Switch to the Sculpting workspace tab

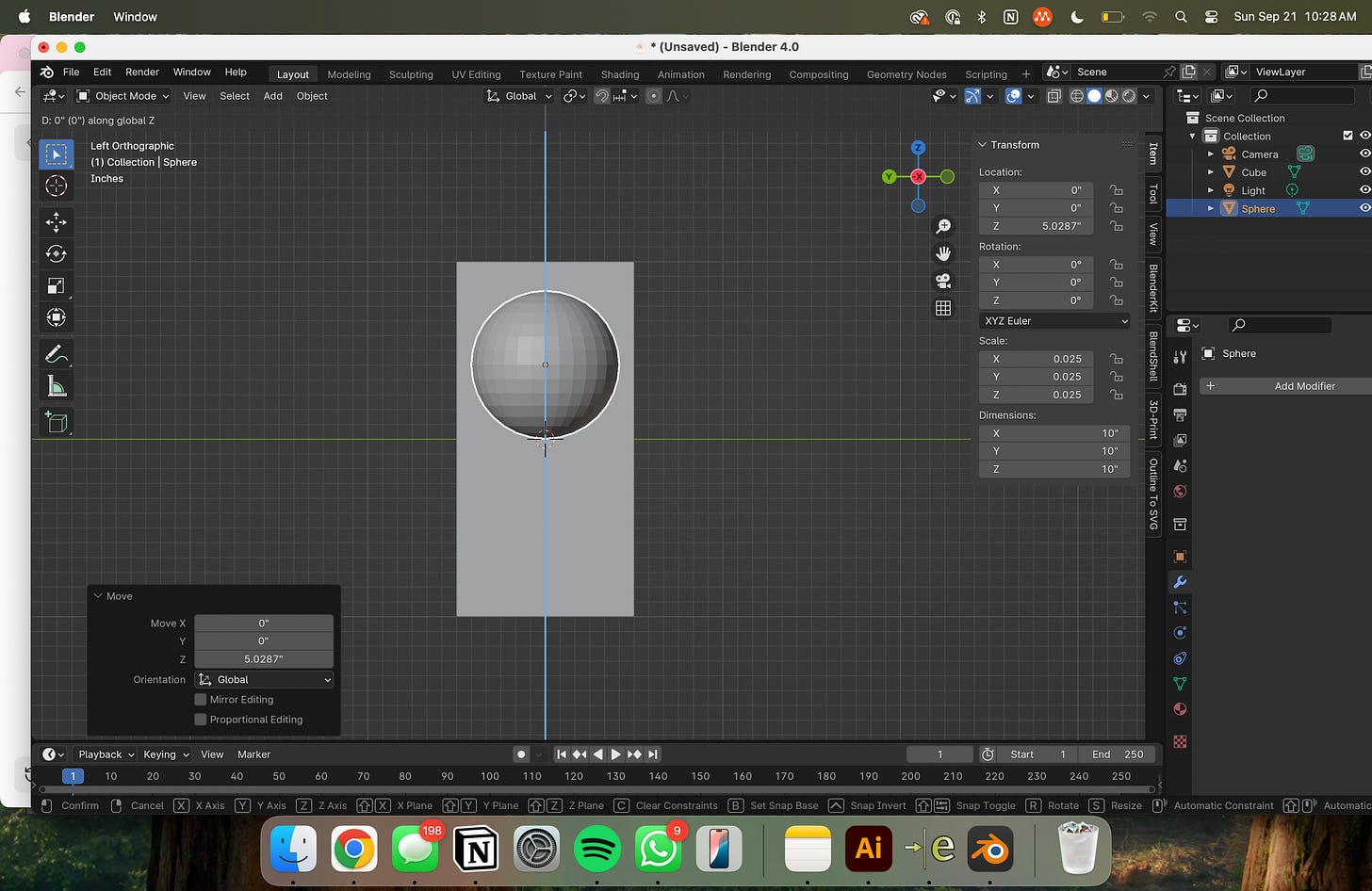tap(411, 74)
